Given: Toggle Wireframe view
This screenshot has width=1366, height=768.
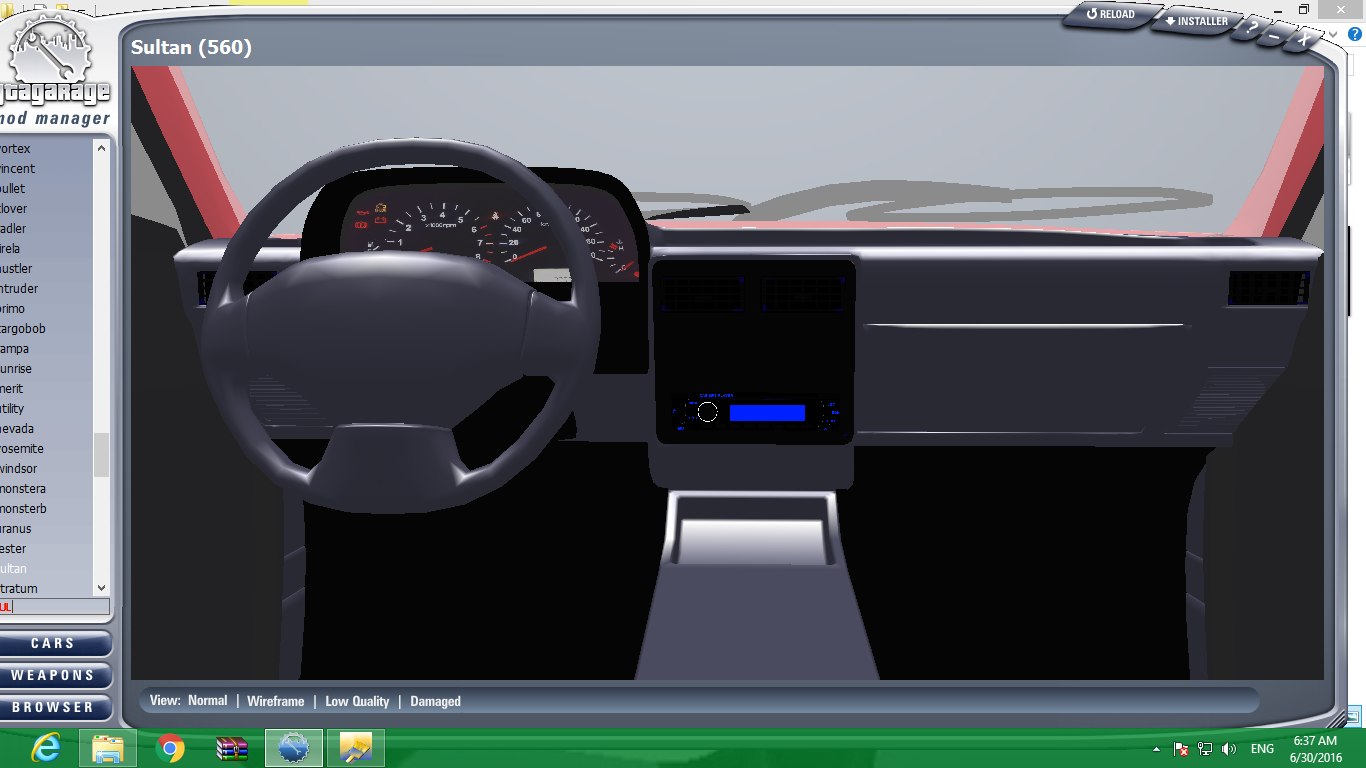Looking at the screenshot, I should (276, 701).
